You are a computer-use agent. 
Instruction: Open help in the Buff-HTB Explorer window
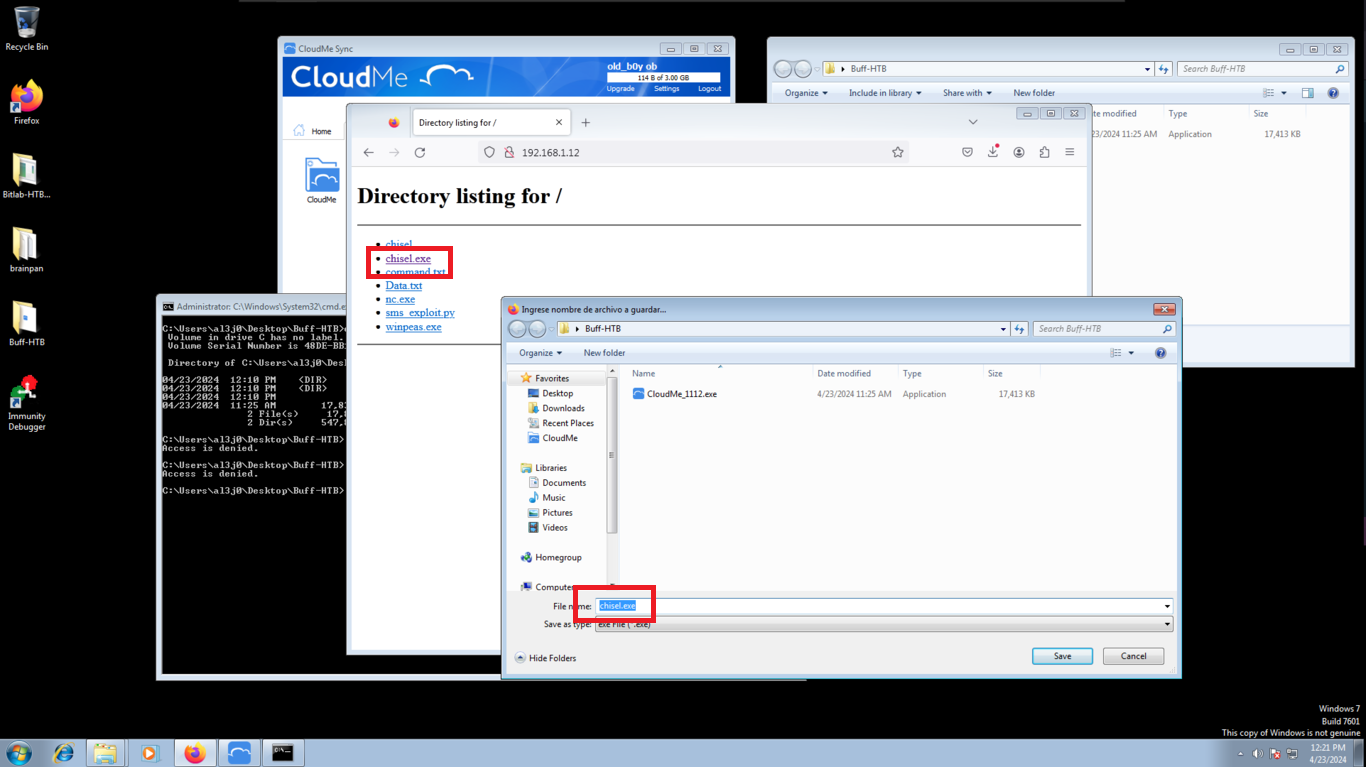[x=1333, y=93]
